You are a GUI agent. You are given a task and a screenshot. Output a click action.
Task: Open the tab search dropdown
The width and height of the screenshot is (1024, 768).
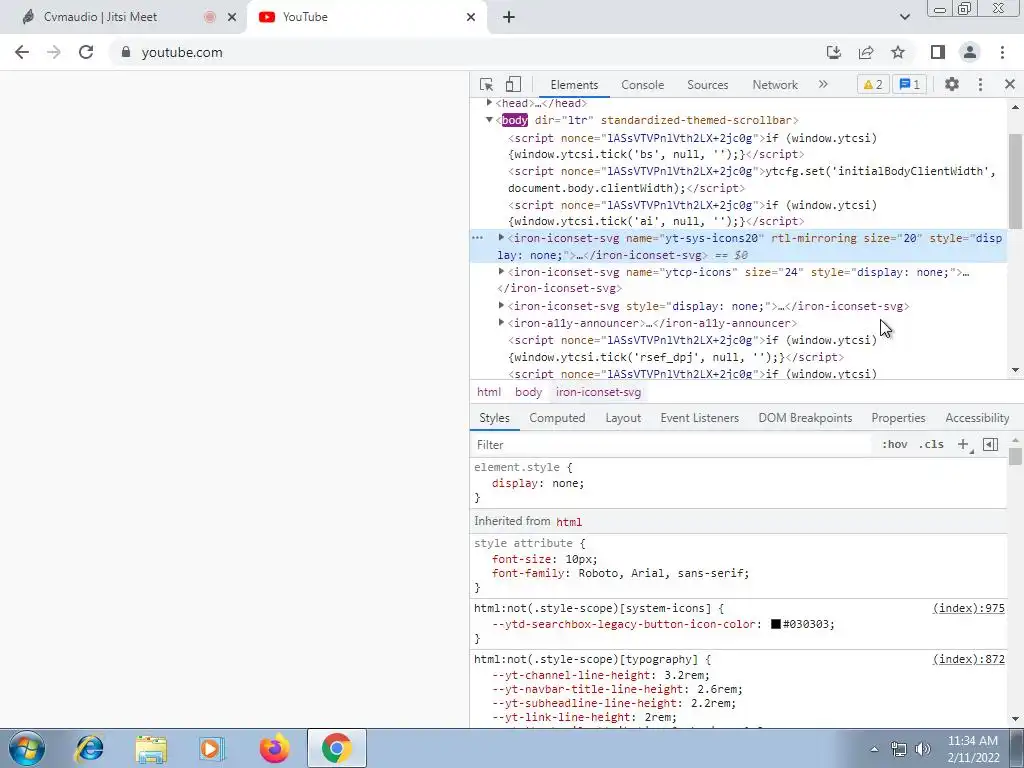point(904,17)
